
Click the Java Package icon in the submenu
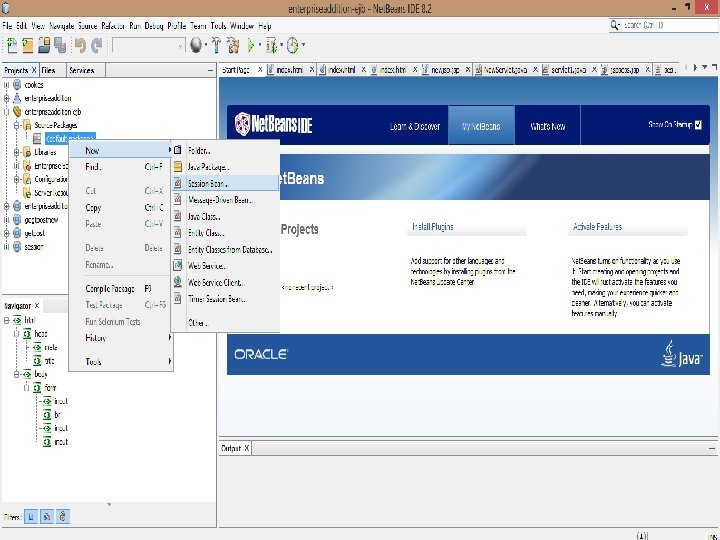tap(178, 167)
